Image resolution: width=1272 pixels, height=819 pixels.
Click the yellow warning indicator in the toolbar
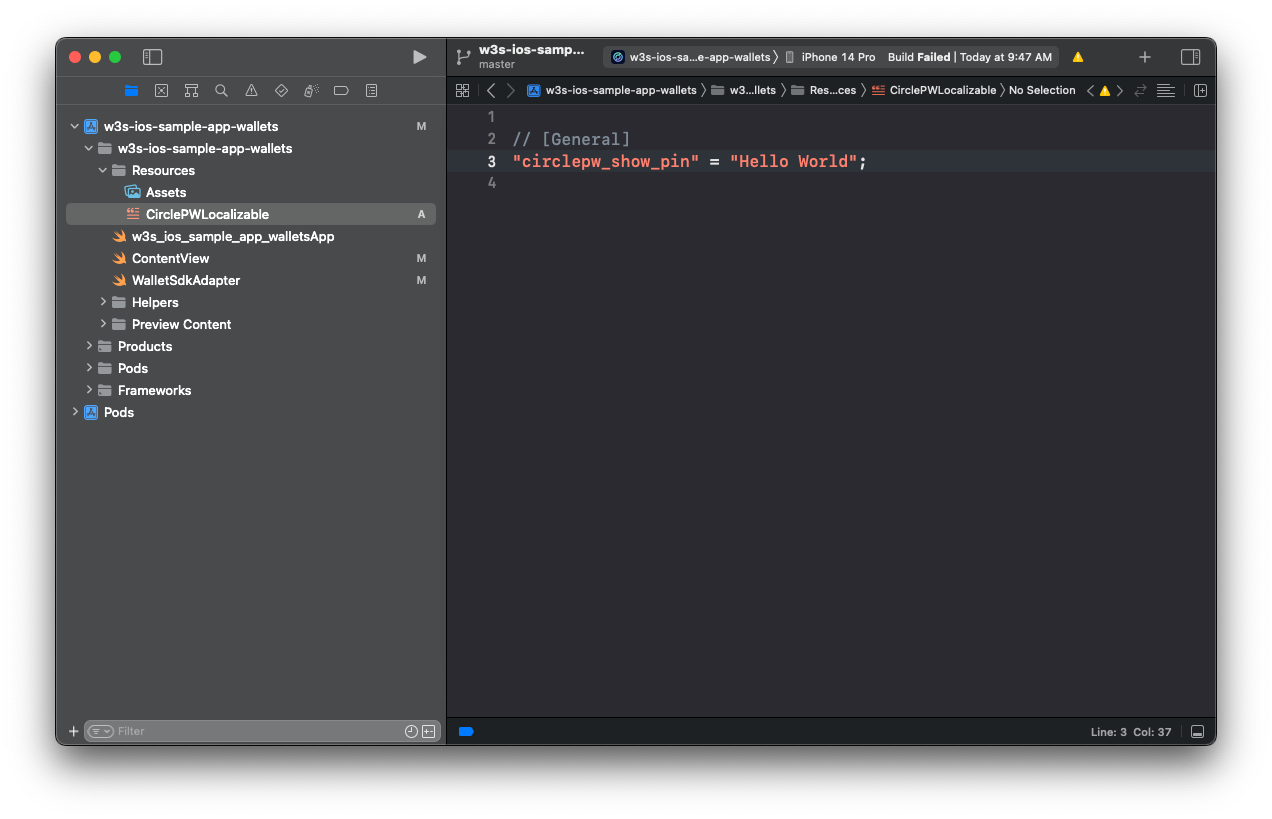pyautogui.click(x=1078, y=57)
